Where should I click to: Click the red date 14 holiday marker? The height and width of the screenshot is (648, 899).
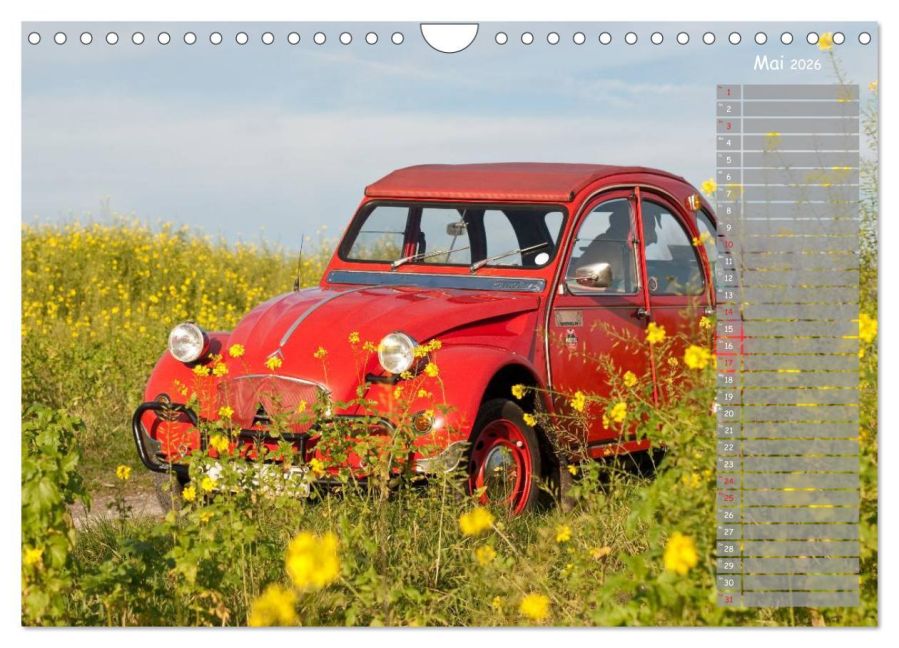tap(729, 309)
